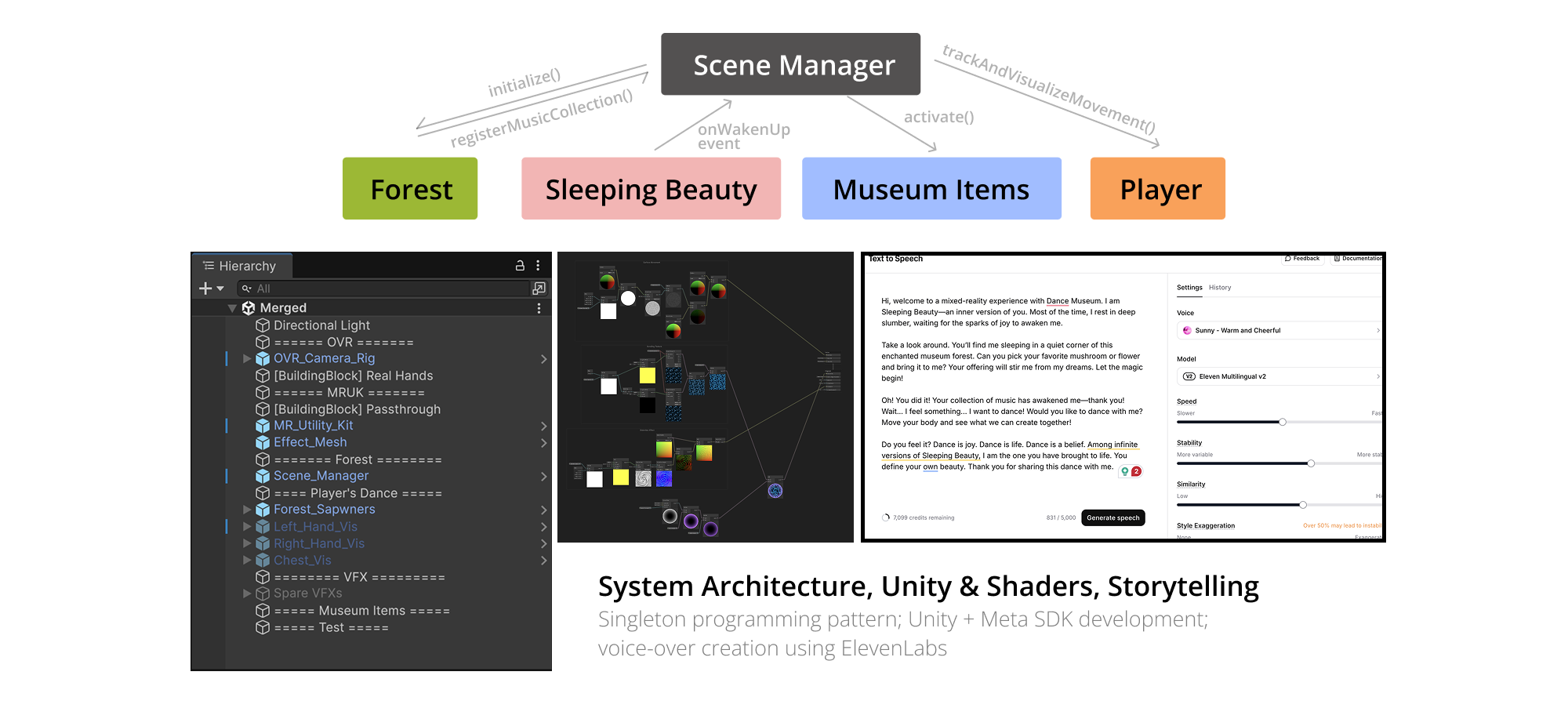The image size is (1568, 708).
Task: Select the Settings tab
Action: click(x=1189, y=288)
